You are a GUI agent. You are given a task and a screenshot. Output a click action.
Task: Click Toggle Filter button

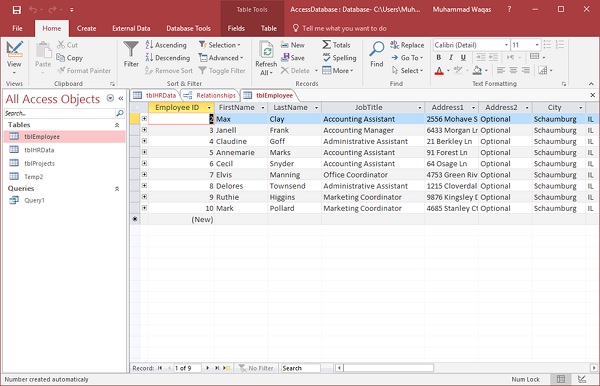(x=222, y=70)
